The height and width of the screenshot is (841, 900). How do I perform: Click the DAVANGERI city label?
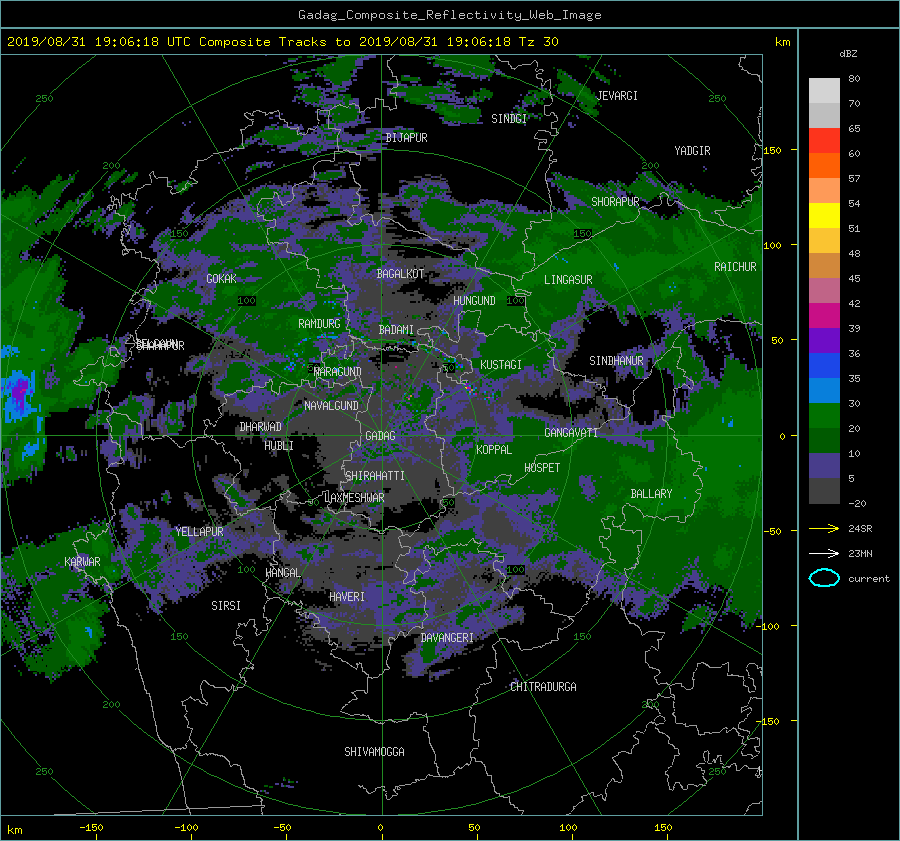[447, 638]
